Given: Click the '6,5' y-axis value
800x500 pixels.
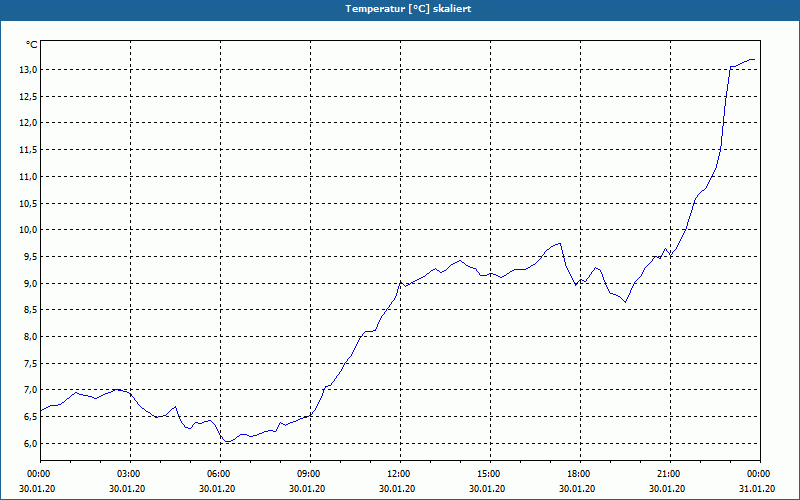Looking at the screenshot, I should point(30,417).
